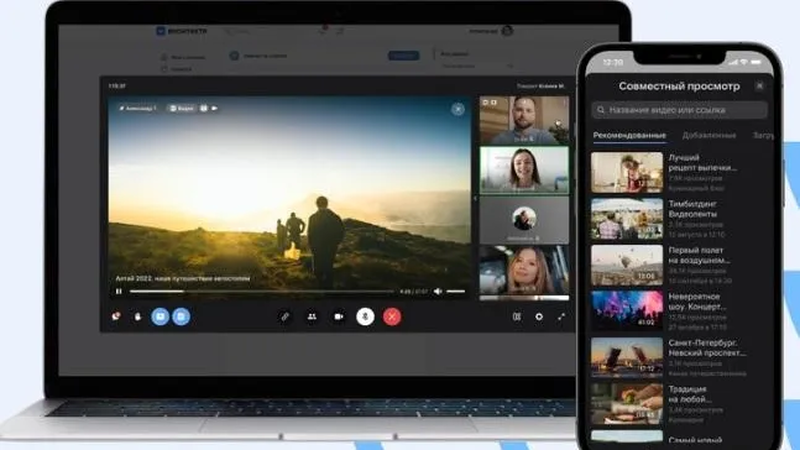The height and width of the screenshot is (450, 800).
Task: Switch to the Добавленные tab on phone
Action: [710, 135]
